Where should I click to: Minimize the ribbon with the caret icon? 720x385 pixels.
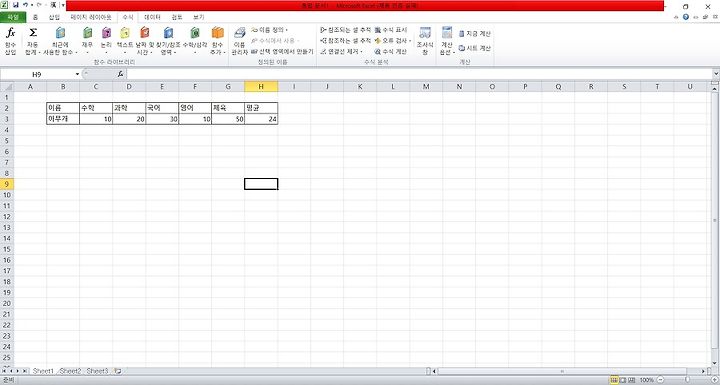point(676,17)
